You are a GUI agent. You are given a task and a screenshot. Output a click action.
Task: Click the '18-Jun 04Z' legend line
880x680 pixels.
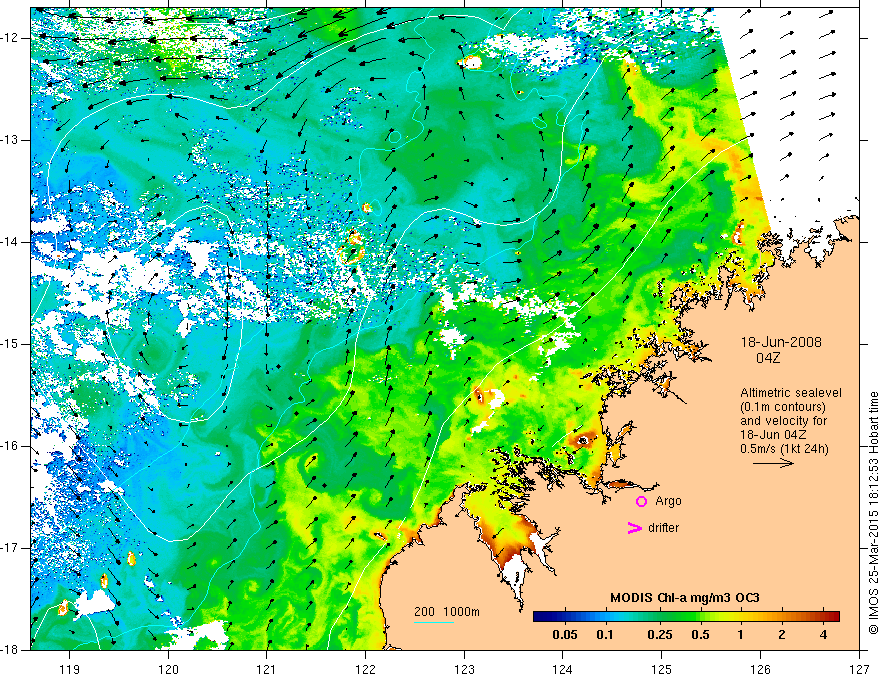click(775, 435)
